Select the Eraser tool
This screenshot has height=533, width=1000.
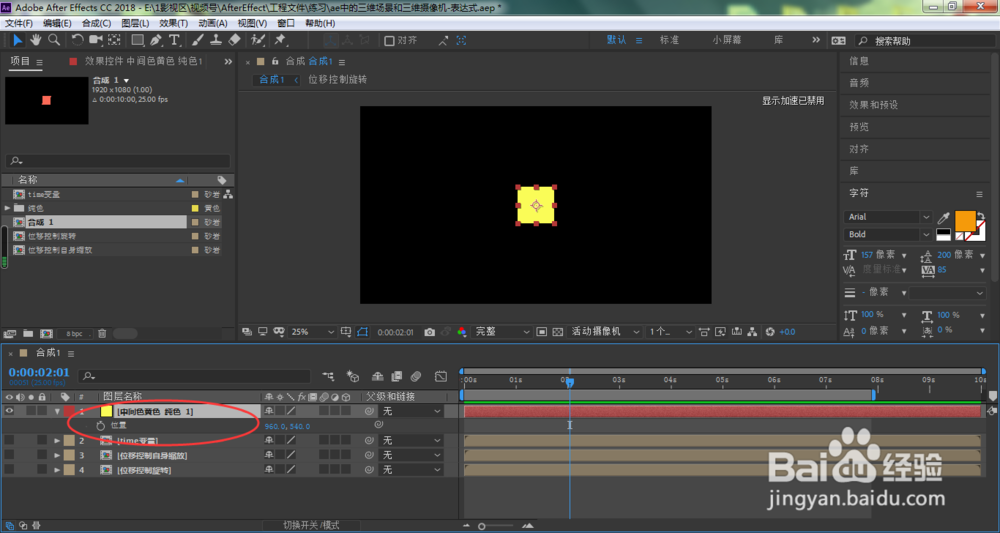(234, 40)
